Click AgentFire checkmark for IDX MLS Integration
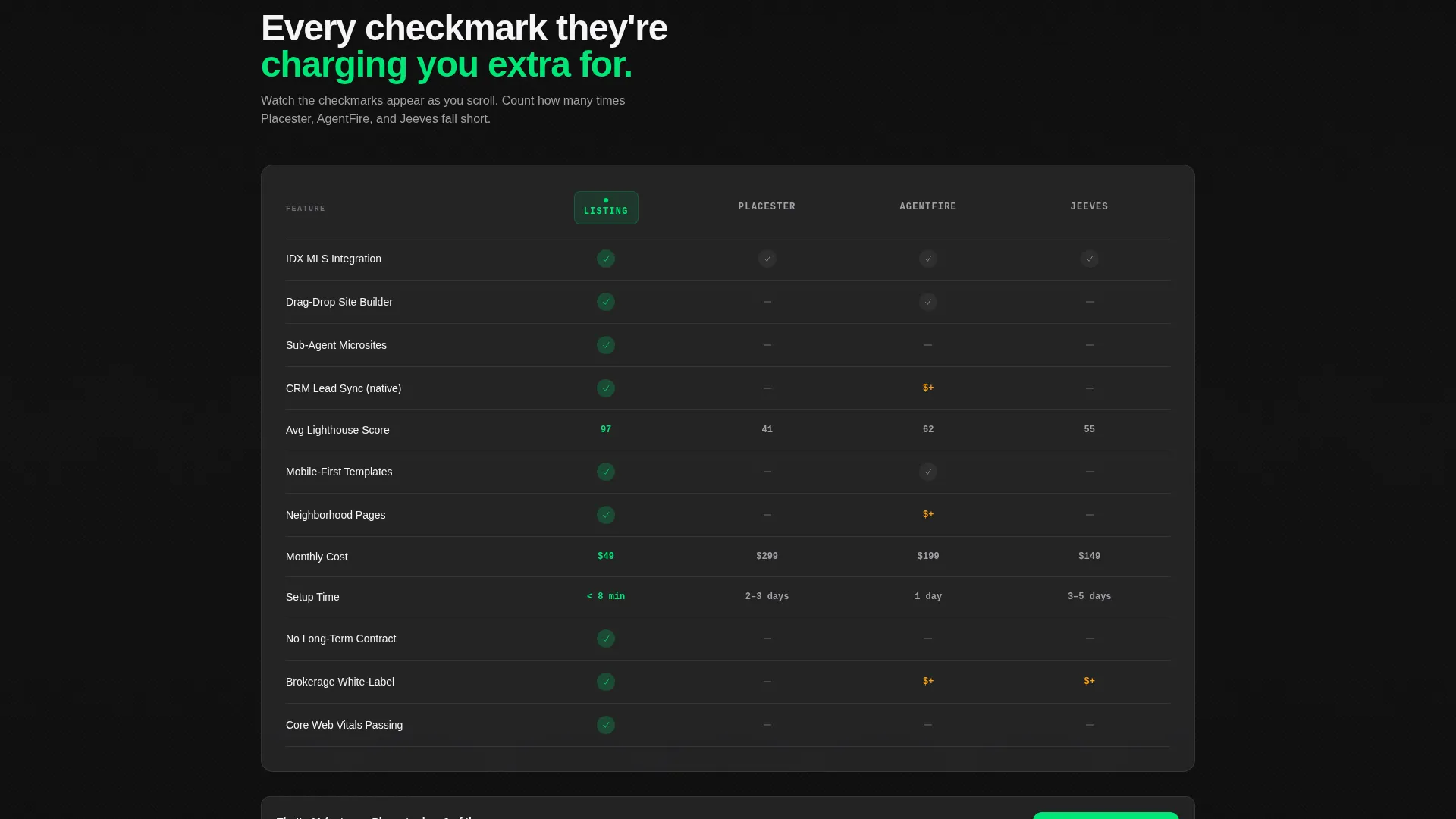Image resolution: width=1456 pixels, height=819 pixels. point(928,259)
